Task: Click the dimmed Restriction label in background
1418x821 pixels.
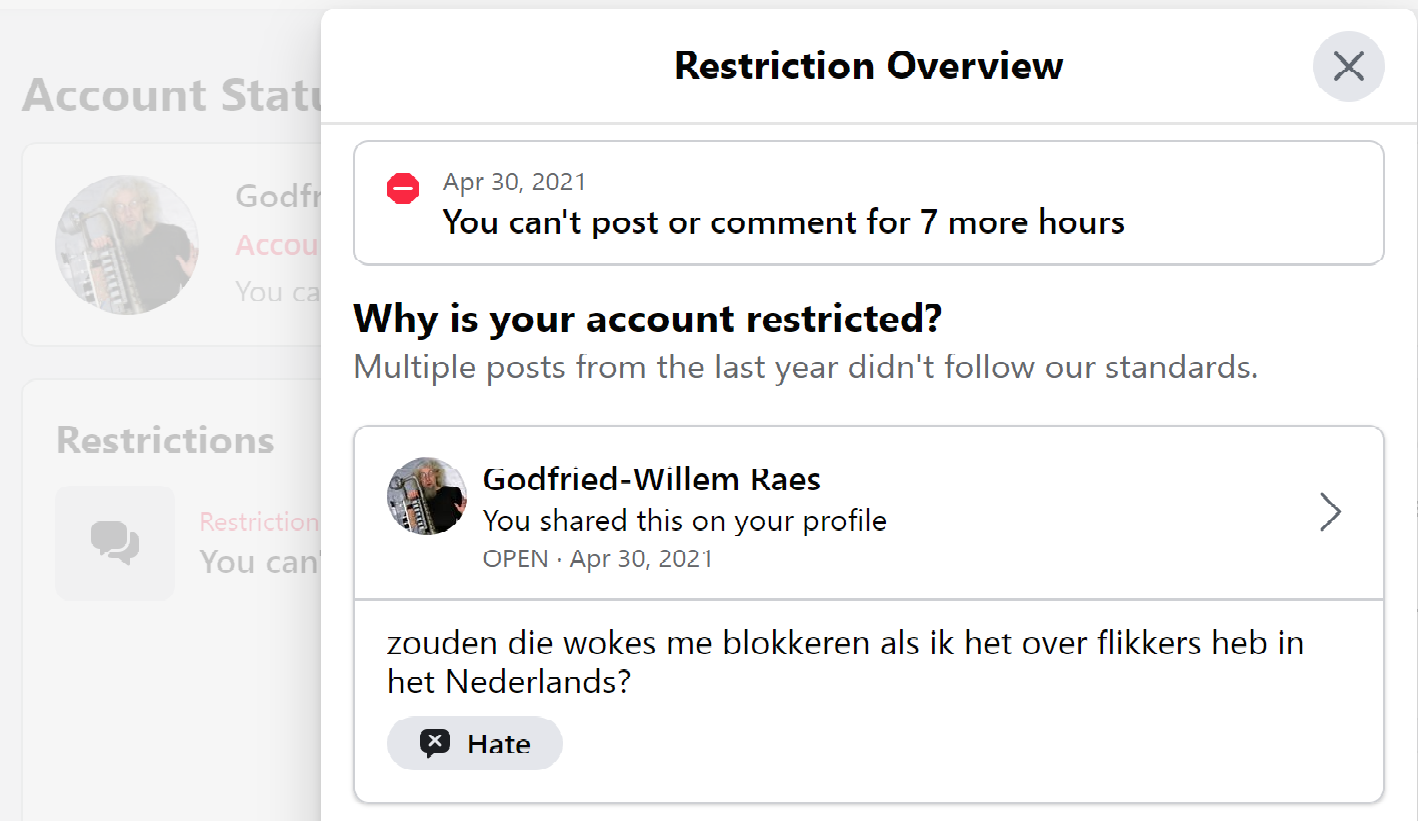Action: click(x=259, y=521)
